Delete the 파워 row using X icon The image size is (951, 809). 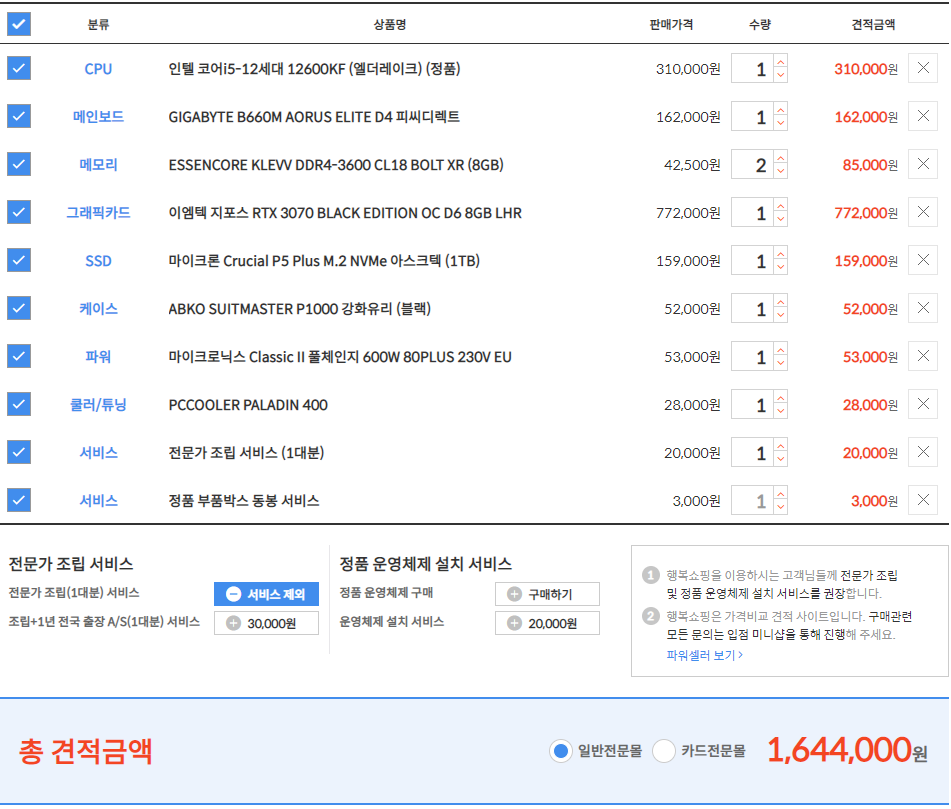922,355
